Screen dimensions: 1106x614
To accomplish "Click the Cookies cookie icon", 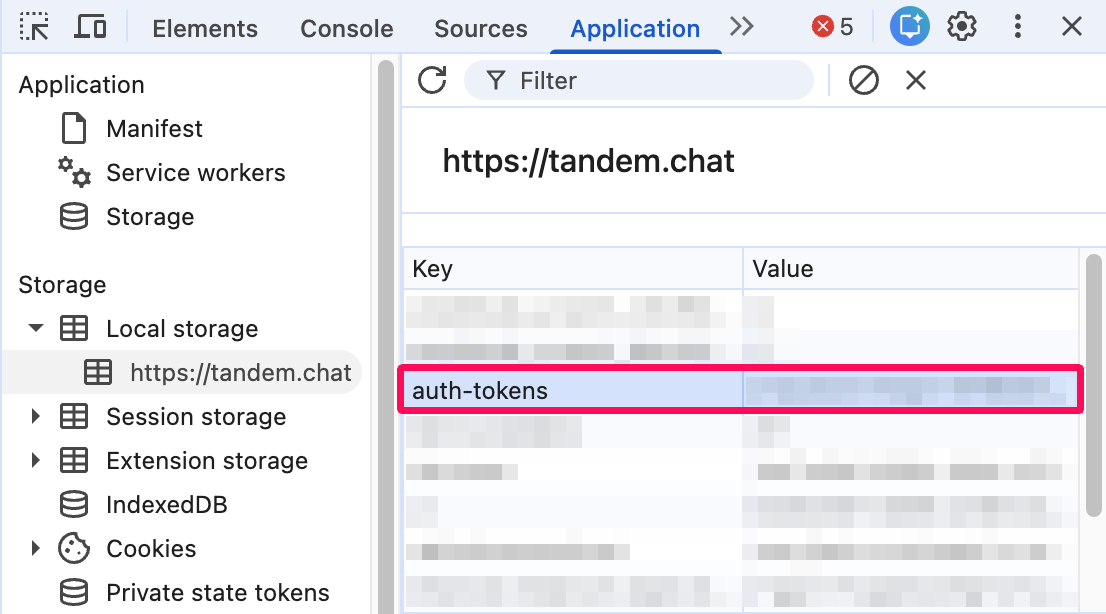I will pos(74,548).
